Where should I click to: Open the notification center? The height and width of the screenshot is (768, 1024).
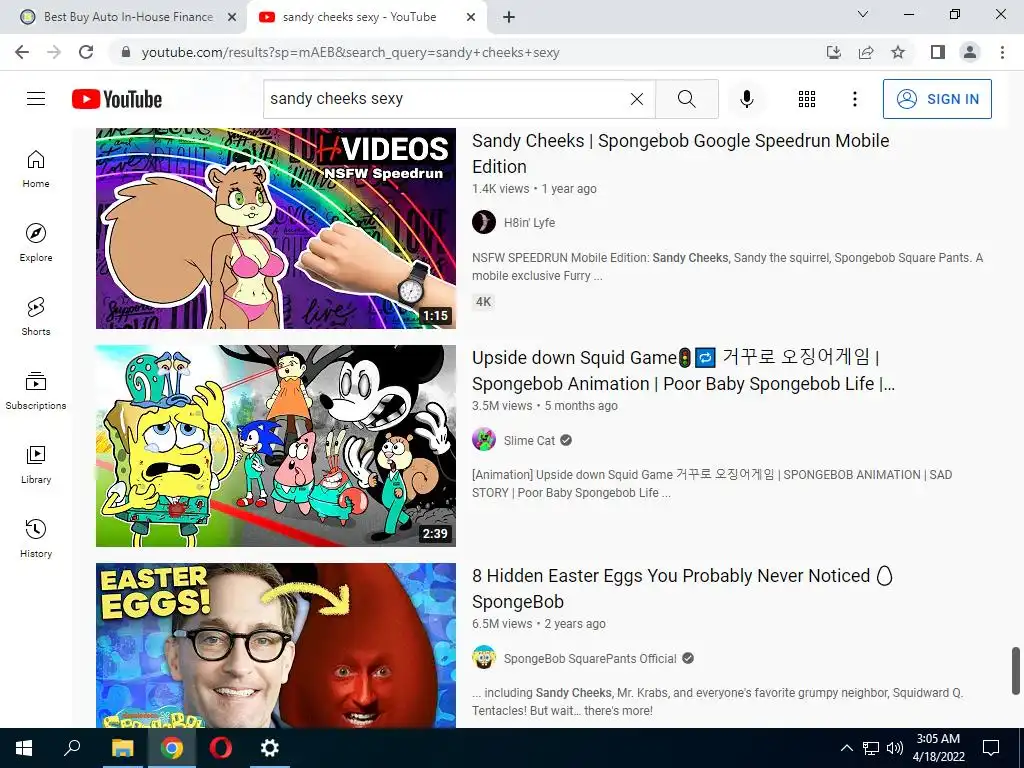pos(991,748)
